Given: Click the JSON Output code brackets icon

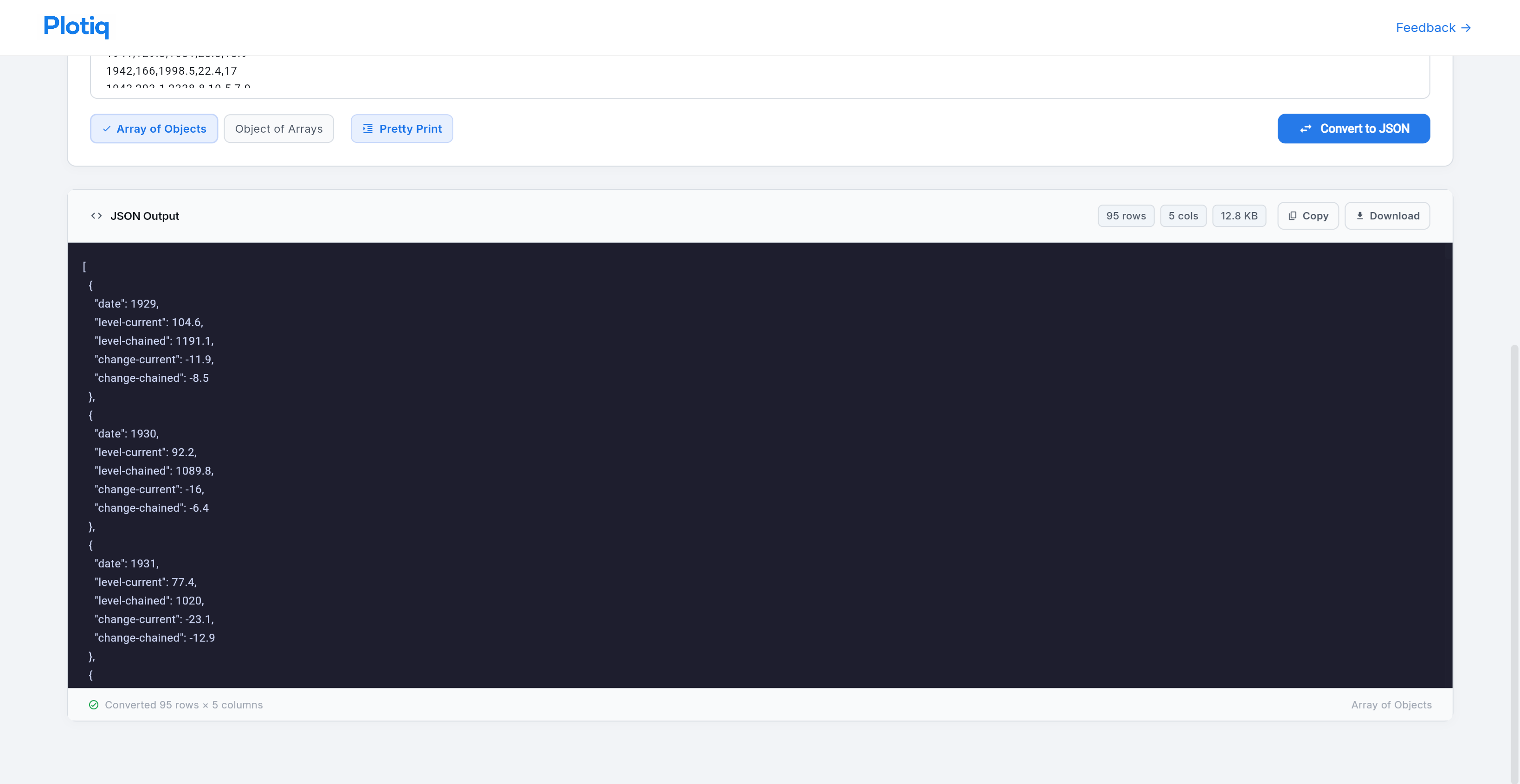Looking at the screenshot, I should 96,216.
